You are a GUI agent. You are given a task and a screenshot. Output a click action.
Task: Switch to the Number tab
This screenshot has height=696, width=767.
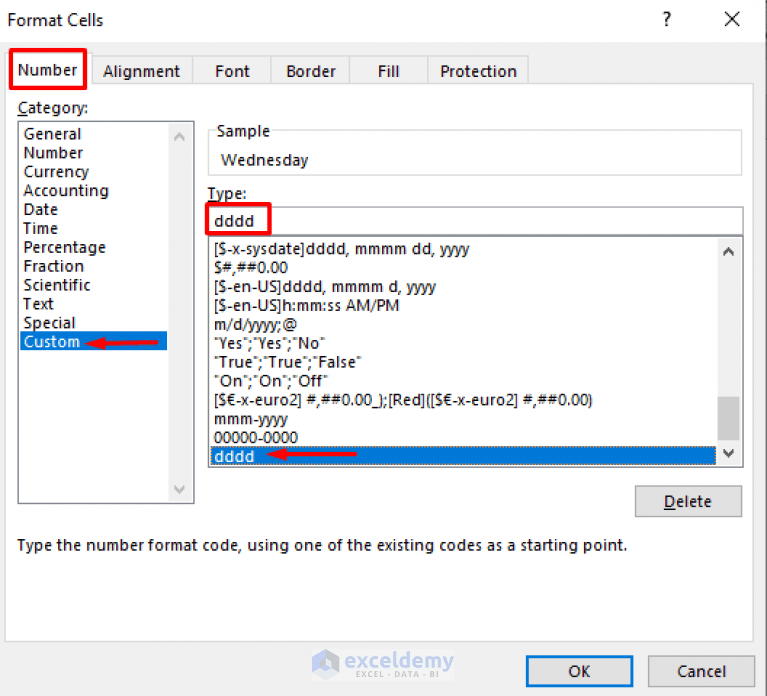[47, 70]
